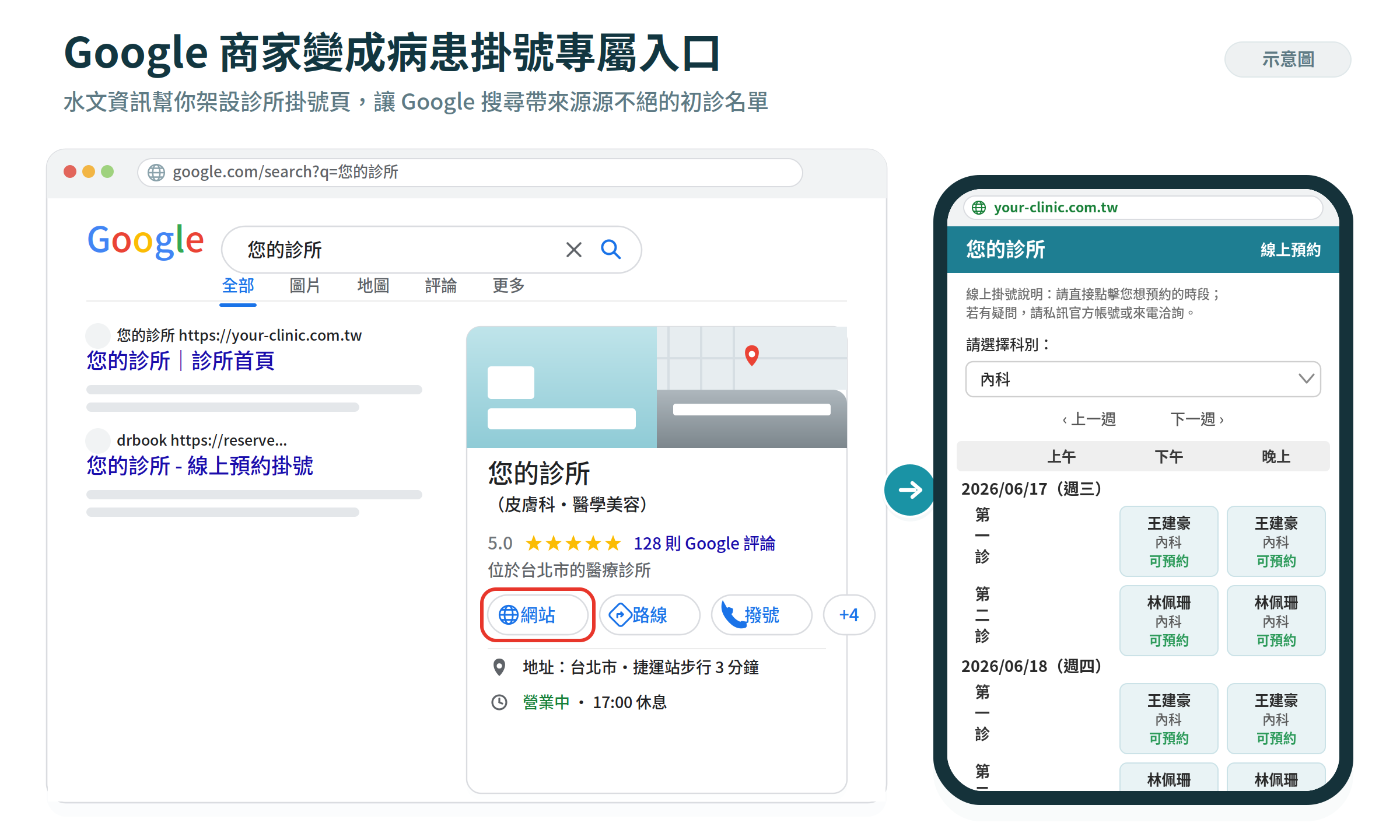Select the 全部 search tab
This screenshot has width=1400, height=840.
pos(238,286)
